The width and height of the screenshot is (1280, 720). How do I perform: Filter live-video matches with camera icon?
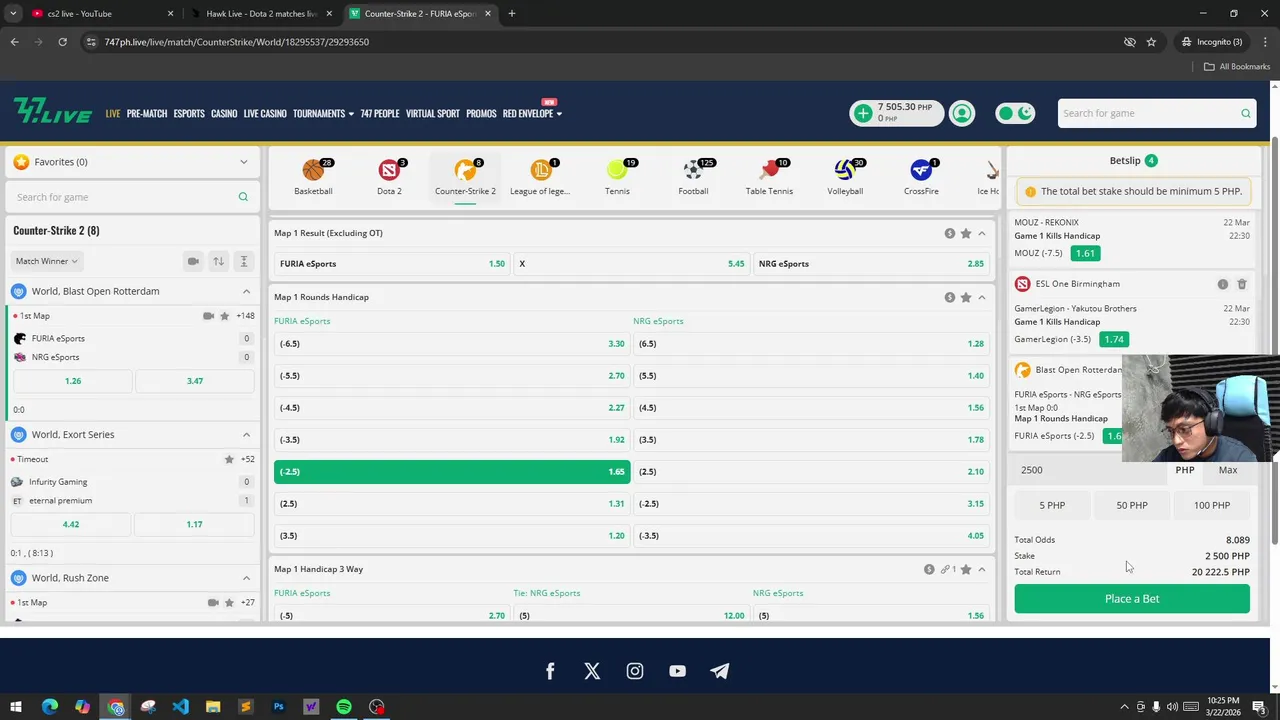click(193, 261)
